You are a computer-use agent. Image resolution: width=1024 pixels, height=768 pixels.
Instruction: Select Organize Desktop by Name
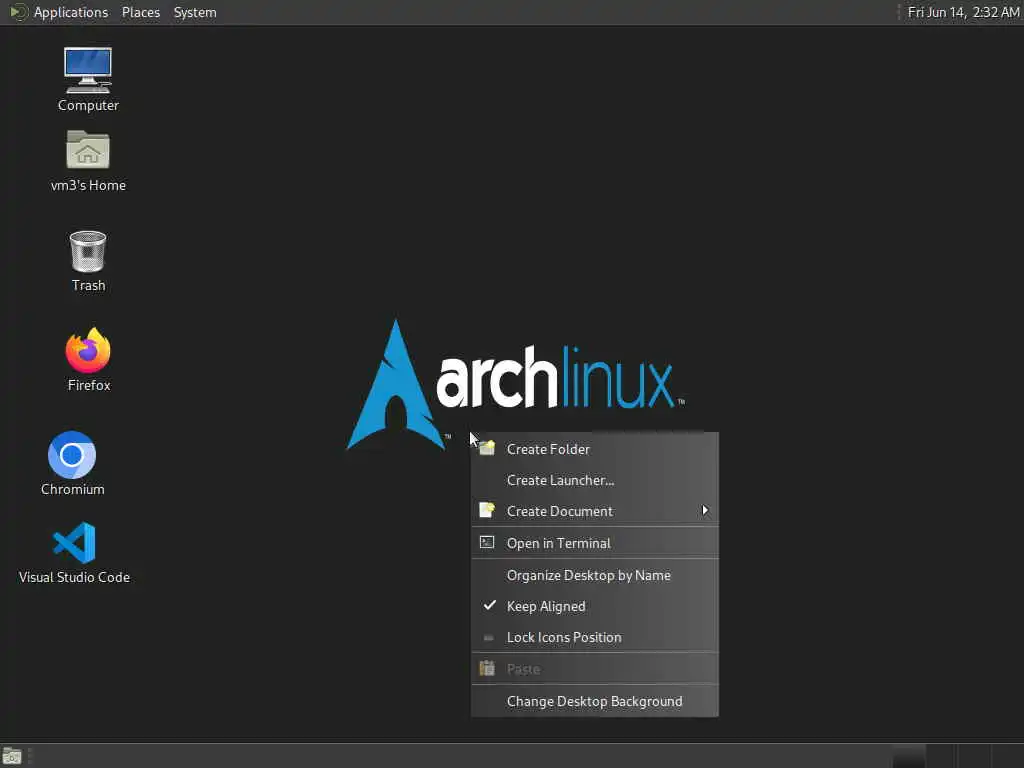(x=594, y=575)
